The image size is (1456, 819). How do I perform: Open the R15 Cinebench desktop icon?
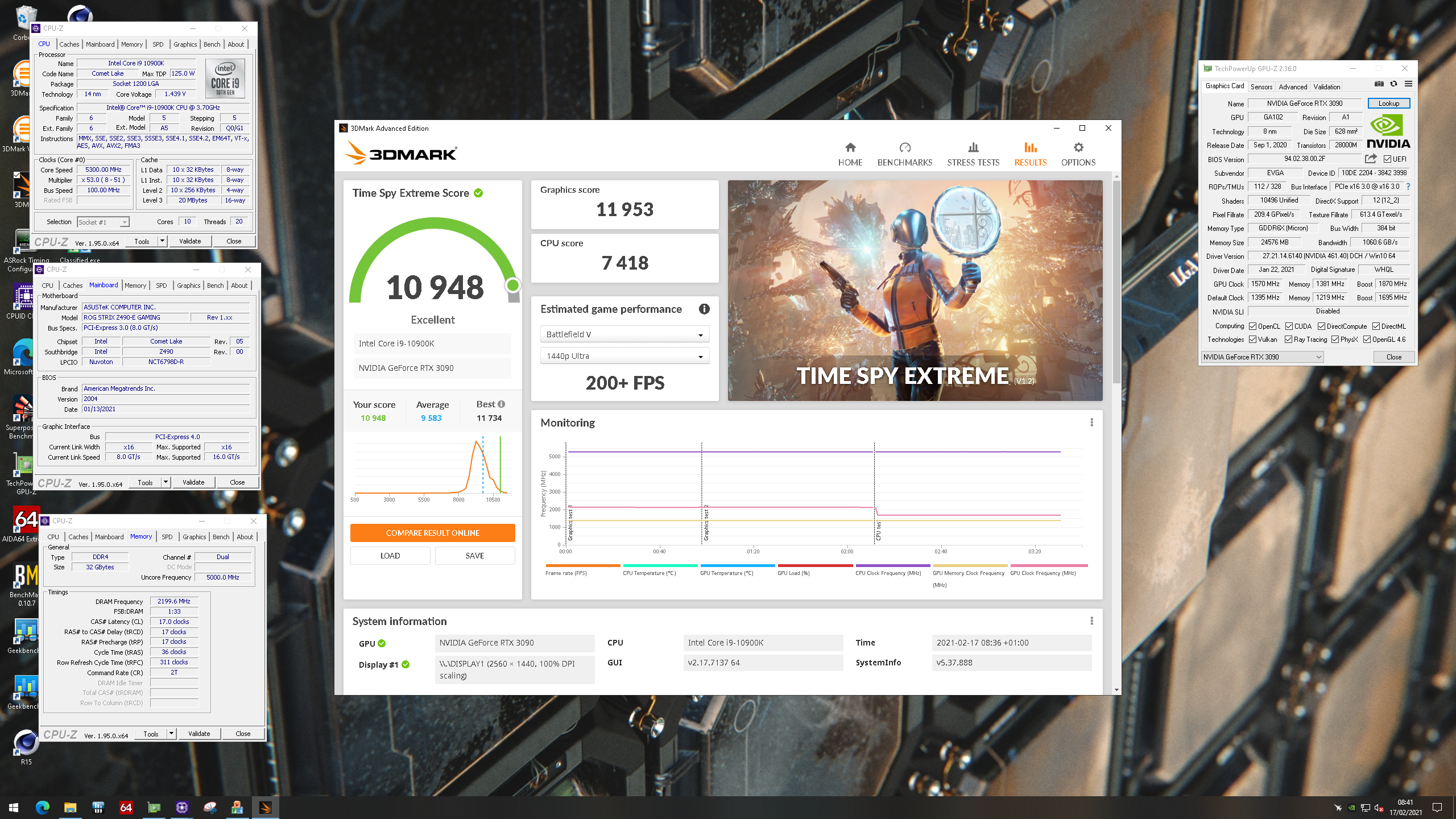(26, 746)
